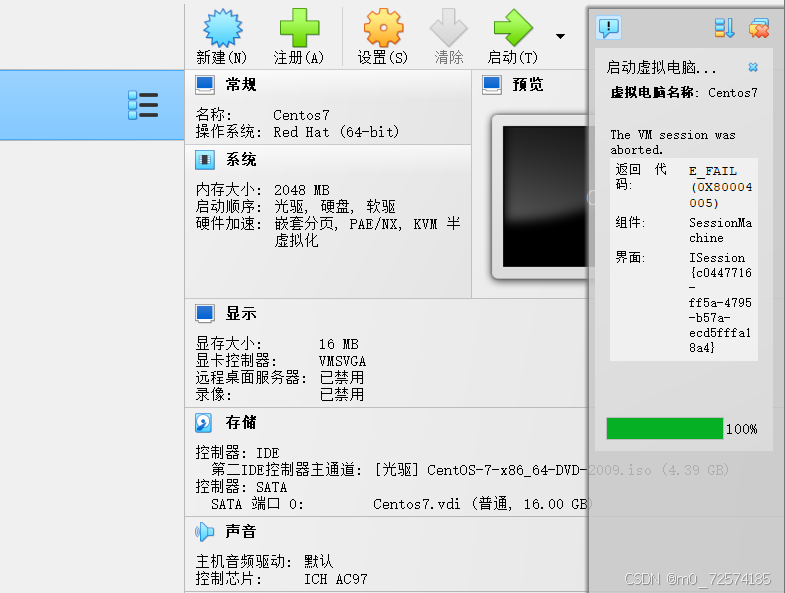Click the green 100% progress bar
Viewport: 785px width, 593px height.
(665, 429)
